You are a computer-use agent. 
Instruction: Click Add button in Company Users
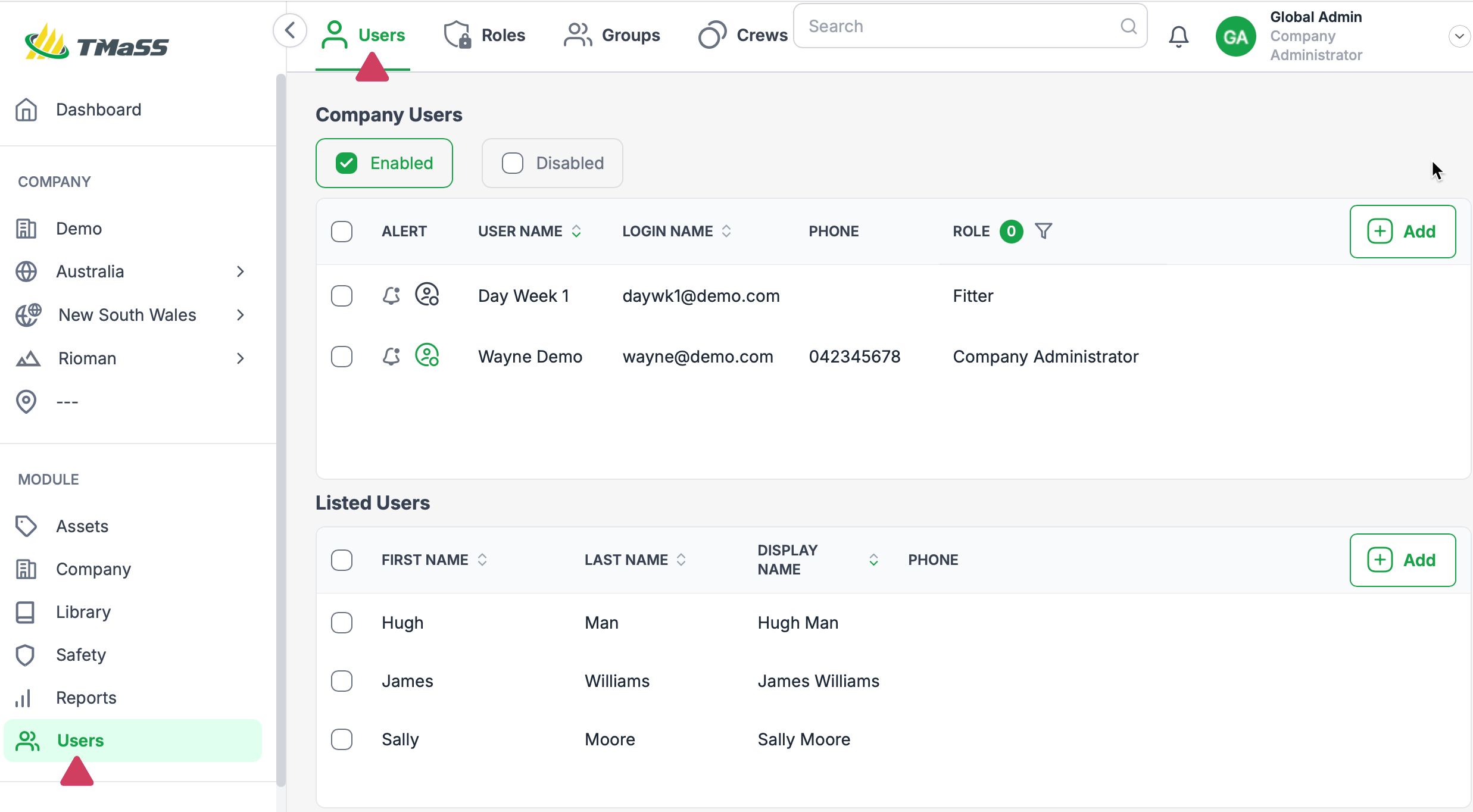[x=1402, y=232]
